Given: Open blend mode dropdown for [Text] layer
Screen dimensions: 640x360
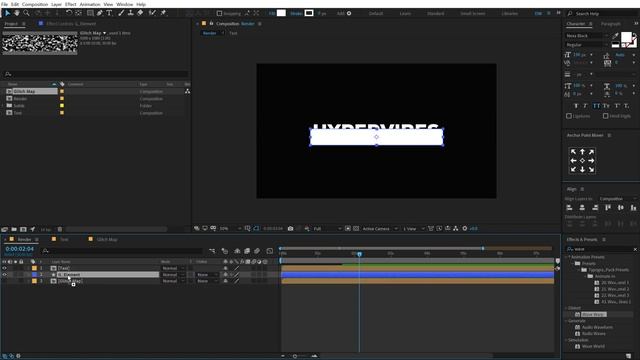Looking at the screenshot, I should coord(173,268).
